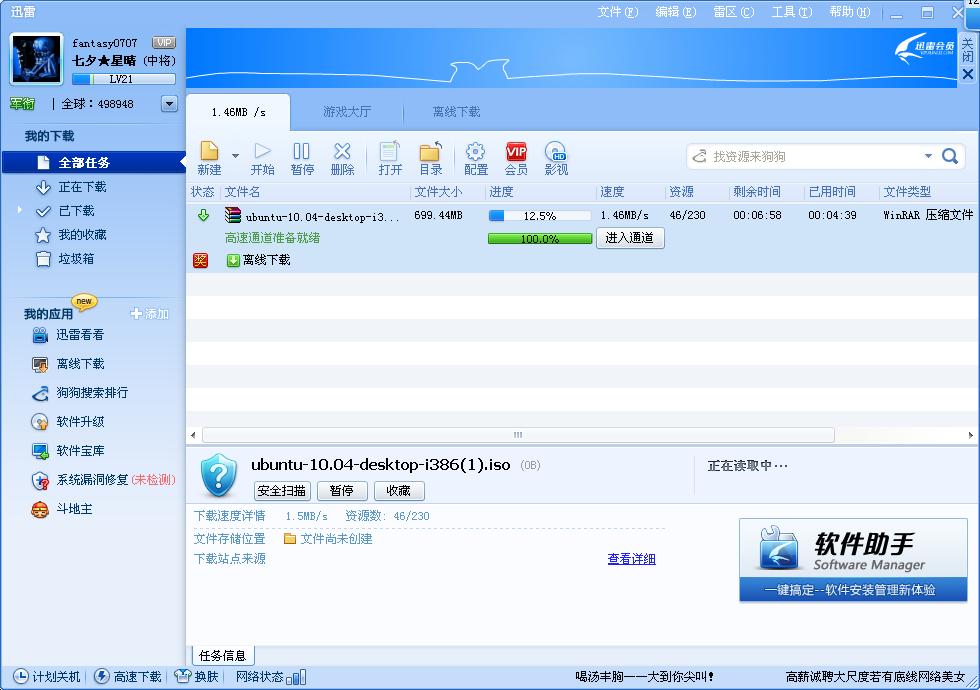Click the 安全扫描 button
The height and width of the screenshot is (690, 980).
(x=282, y=491)
